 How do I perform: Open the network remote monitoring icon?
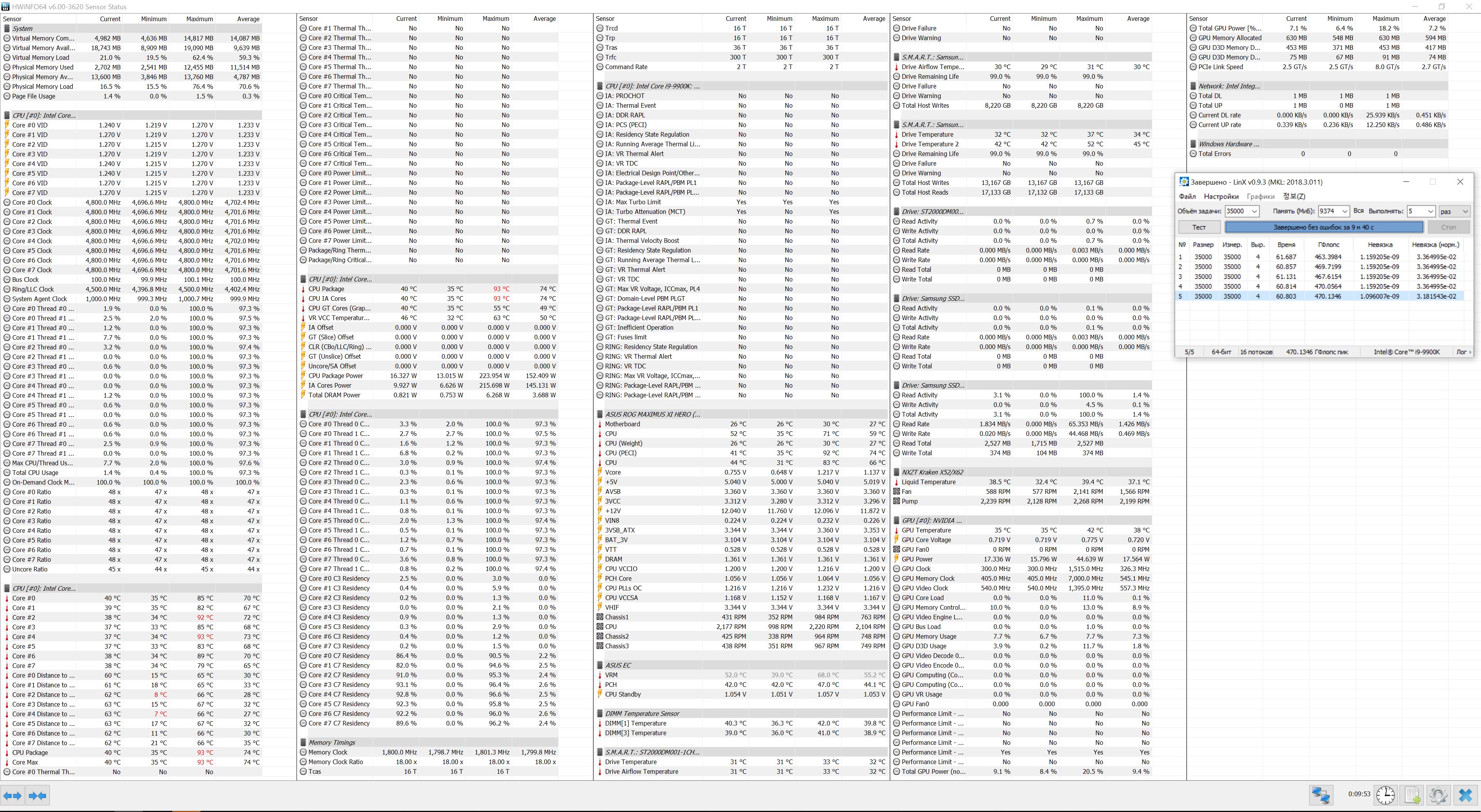pyautogui.click(x=1321, y=795)
